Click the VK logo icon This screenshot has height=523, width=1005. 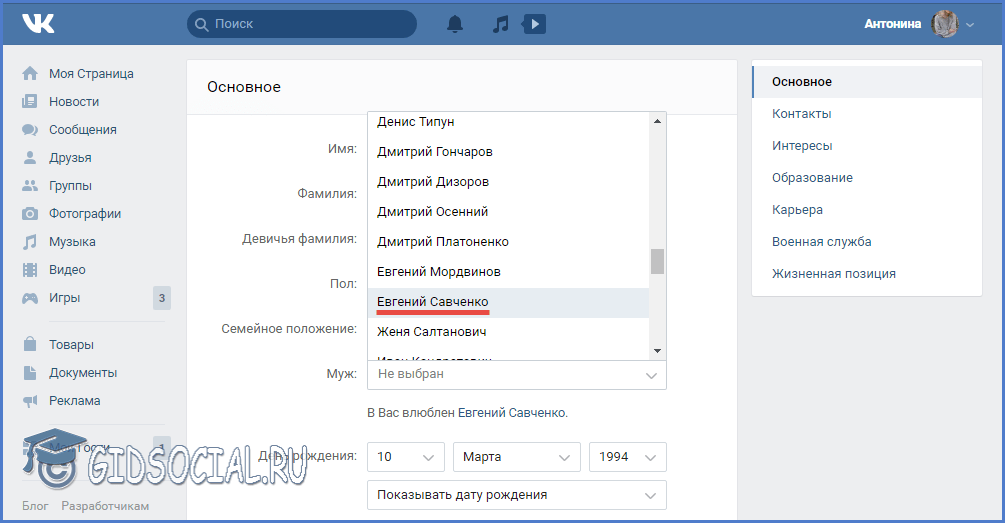click(38, 23)
